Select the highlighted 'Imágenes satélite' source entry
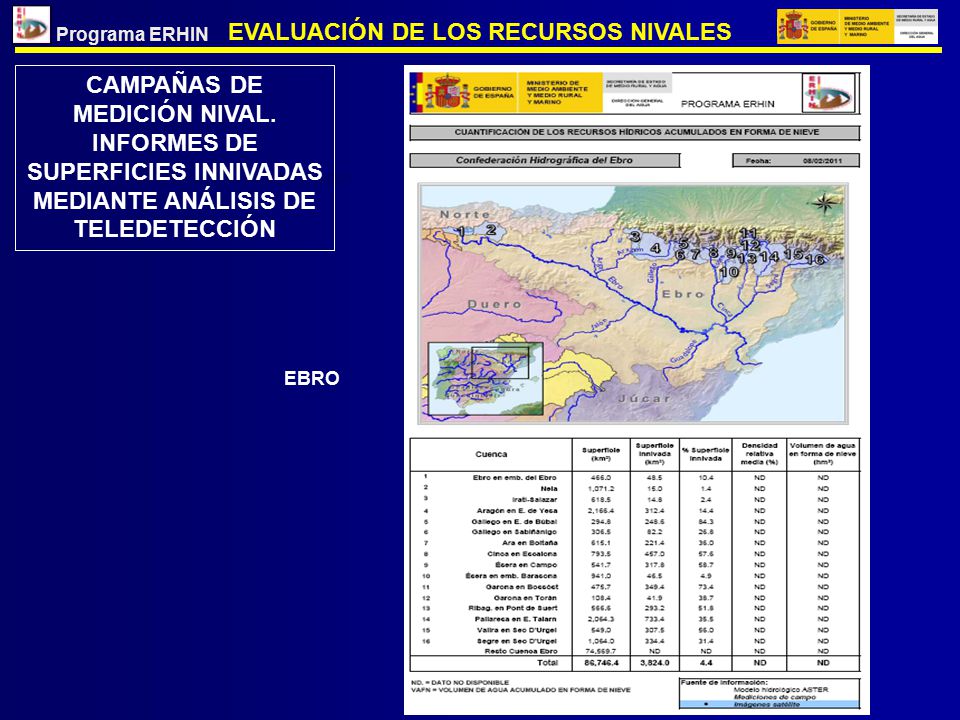The height and width of the screenshot is (720, 960). click(x=770, y=705)
